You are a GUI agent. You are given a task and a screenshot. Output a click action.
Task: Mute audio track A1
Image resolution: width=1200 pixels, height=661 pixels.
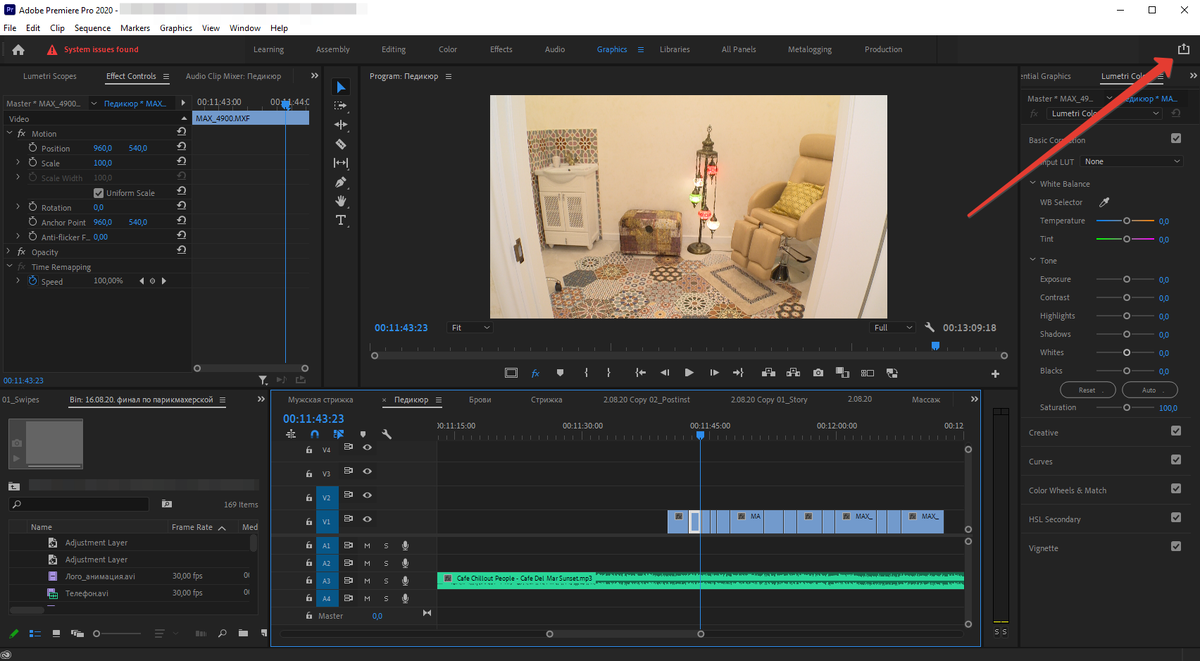tap(367, 545)
